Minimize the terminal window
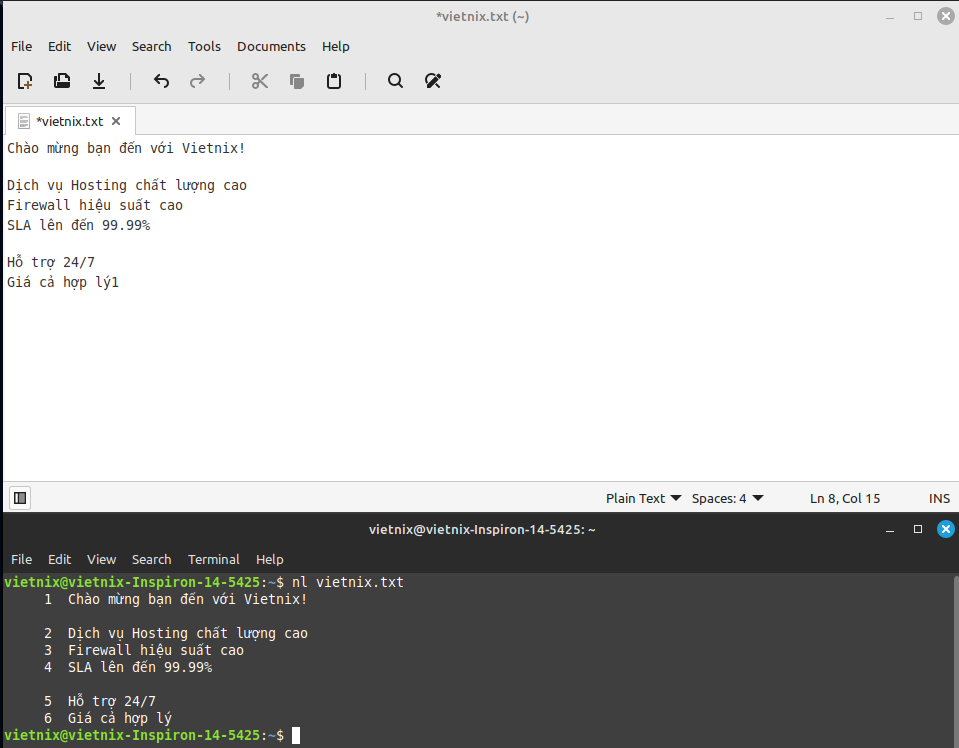This screenshot has width=959, height=748. coord(890,530)
